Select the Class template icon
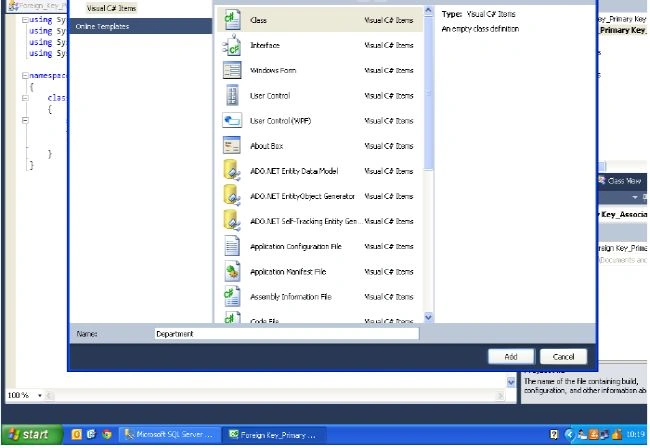The image size is (650, 448). pyautogui.click(x=232, y=19)
